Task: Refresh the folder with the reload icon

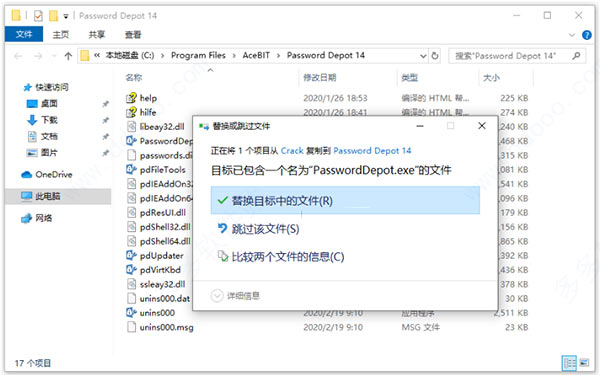Action: tap(435, 56)
